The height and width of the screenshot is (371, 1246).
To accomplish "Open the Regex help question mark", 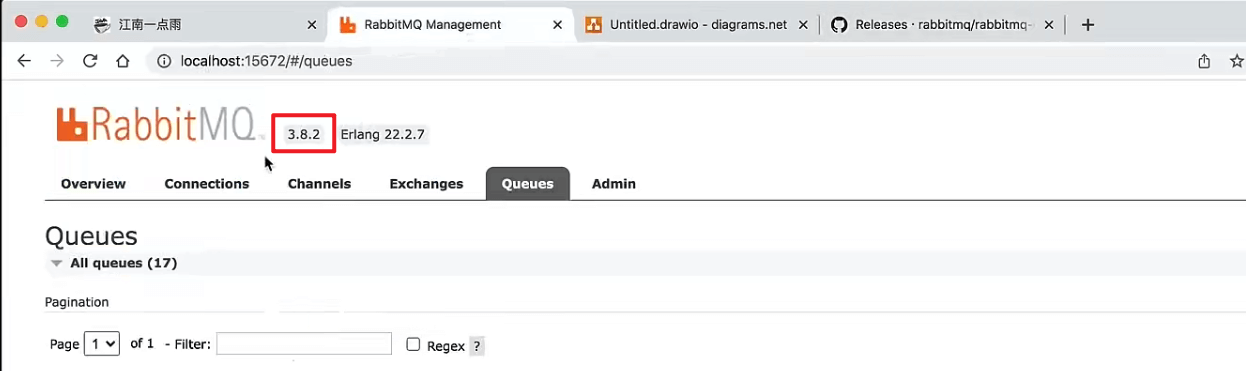I will coord(477,346).
